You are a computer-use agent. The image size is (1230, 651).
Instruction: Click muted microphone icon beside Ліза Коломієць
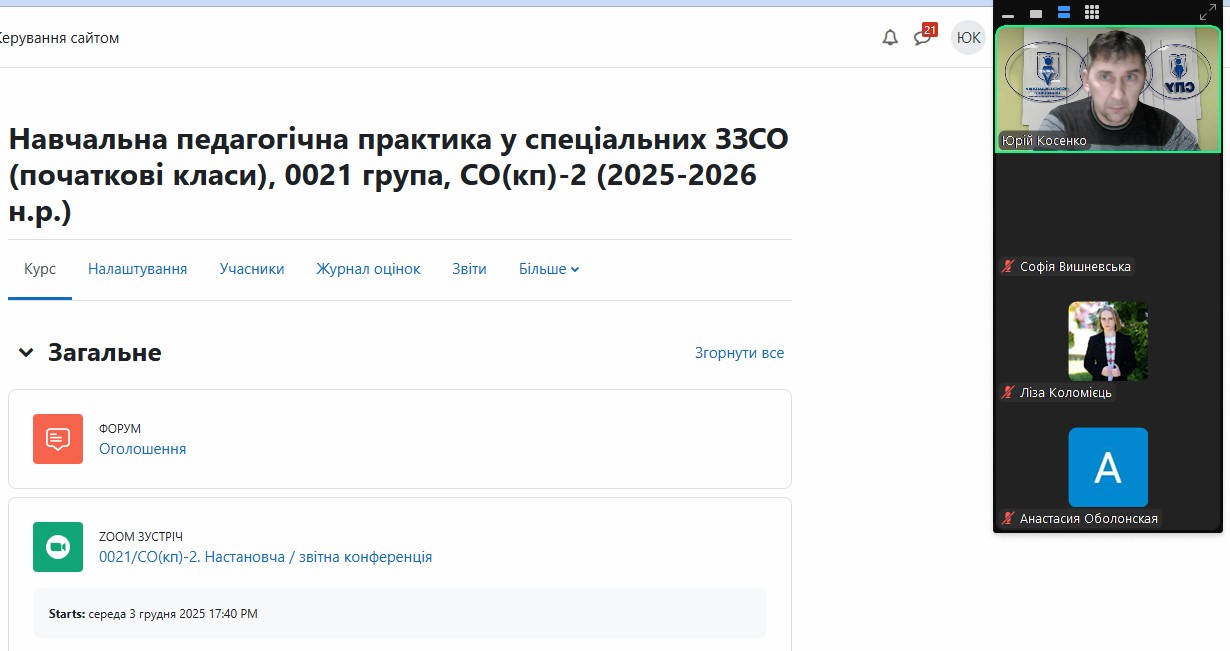tap(1008, 393)
